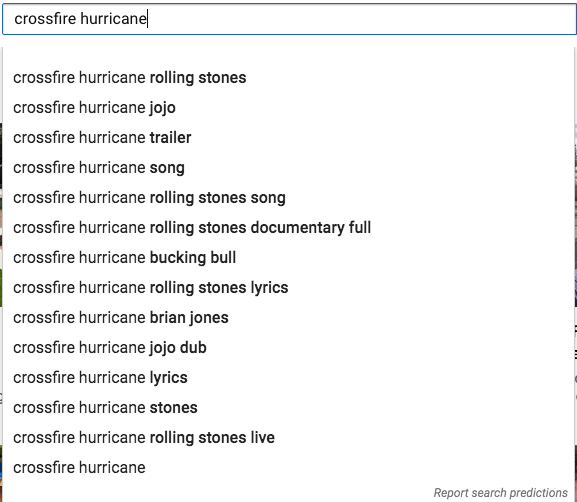Choose the crossfire hurricane lyrics suggestion
The height and width of the screenshot is (502, 577).
pos(288,378)
